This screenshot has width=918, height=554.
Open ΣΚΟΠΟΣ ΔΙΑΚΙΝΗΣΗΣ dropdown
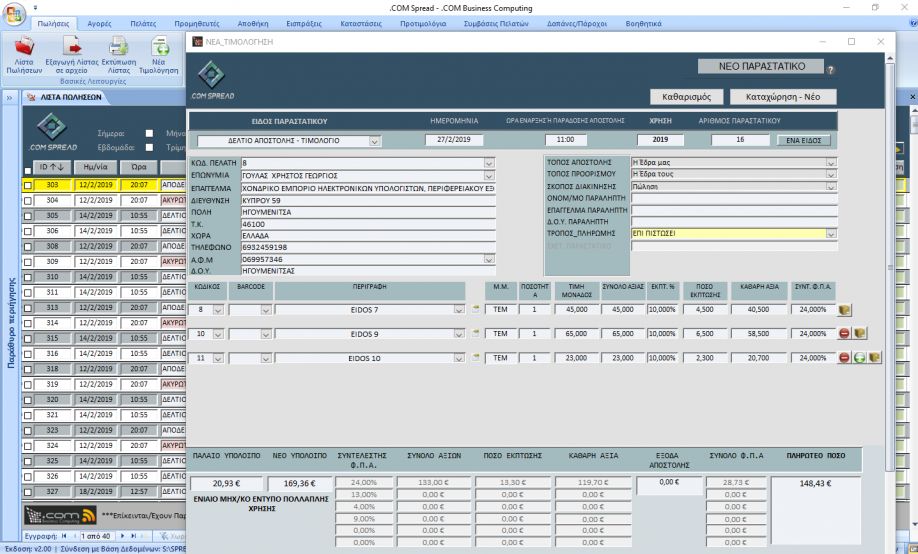pyautogui.click(x=831, y=186)
